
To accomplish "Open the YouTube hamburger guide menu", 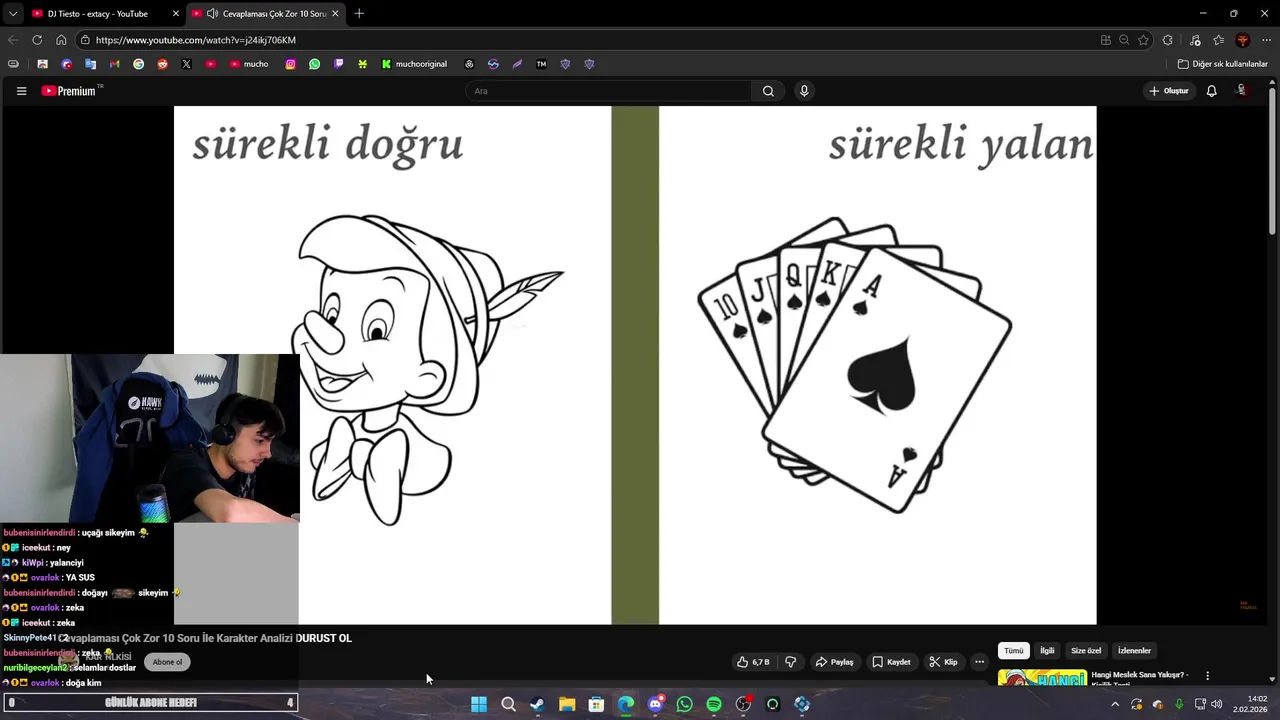I will tap(21, 91).
